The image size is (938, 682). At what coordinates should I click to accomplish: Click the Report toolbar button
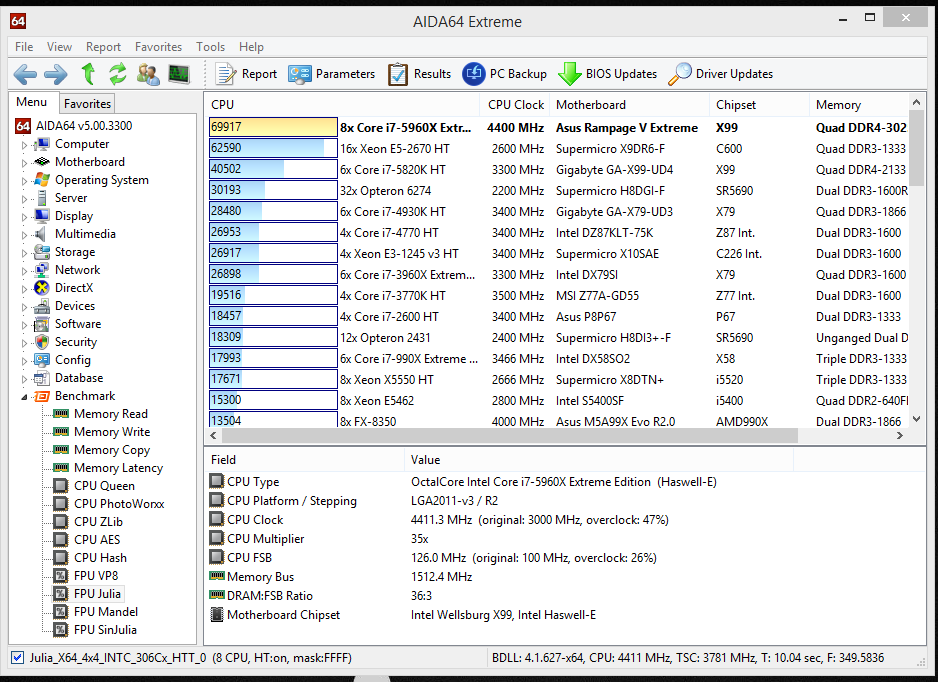pyautogui.click(x=246, y=74)
